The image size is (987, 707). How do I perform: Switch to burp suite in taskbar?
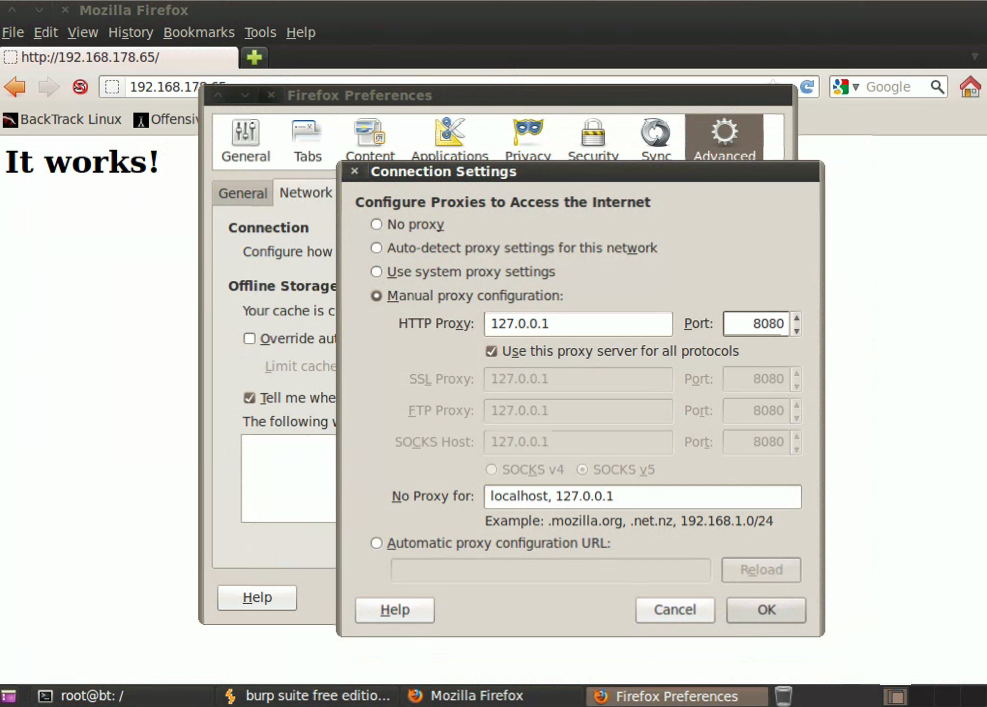308,696
